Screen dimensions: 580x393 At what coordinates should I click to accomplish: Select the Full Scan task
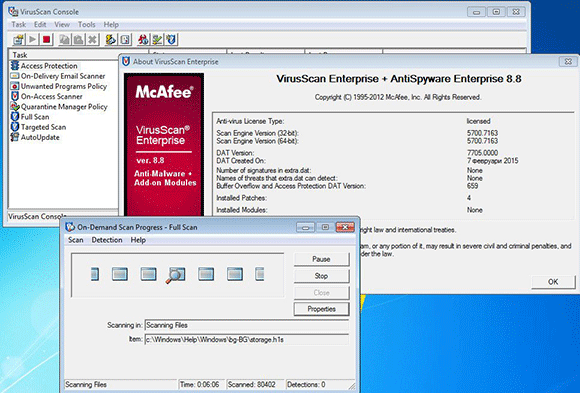pos(35,117)
